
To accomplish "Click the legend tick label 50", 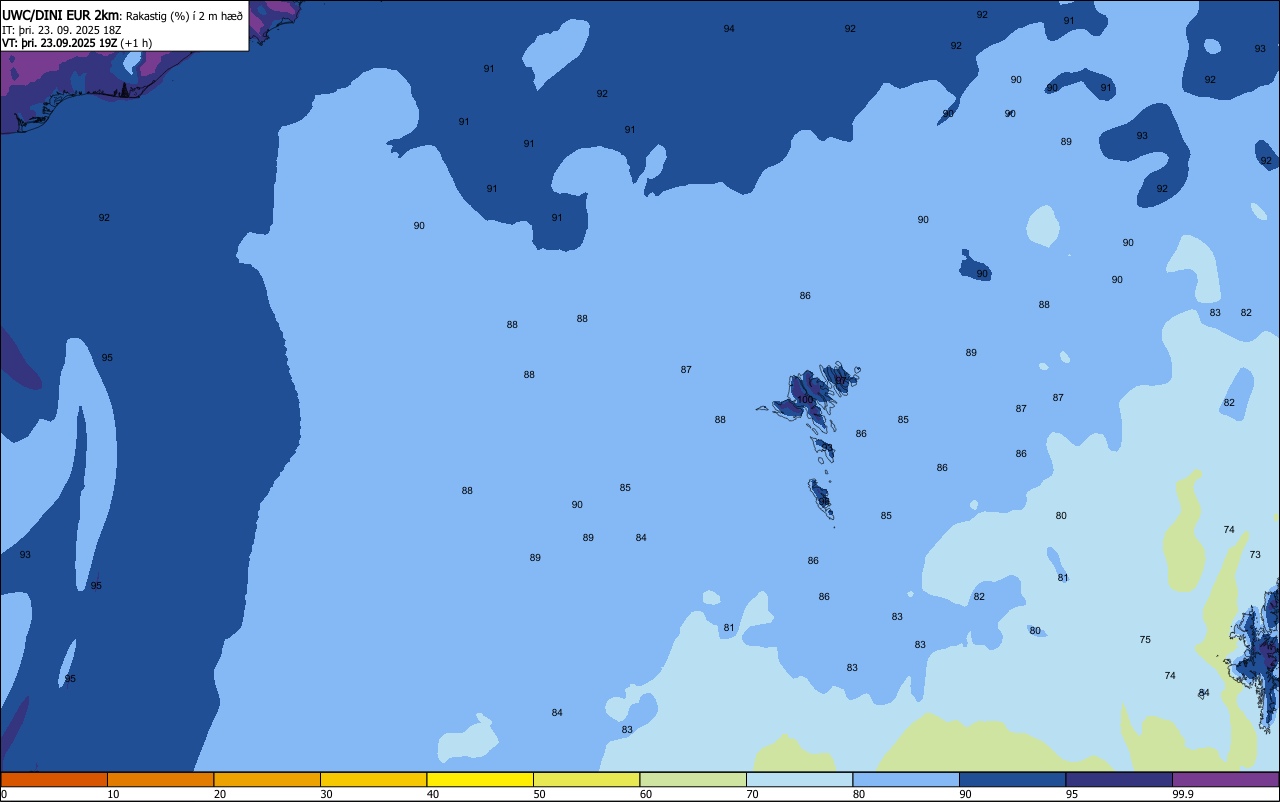I will 539,794.
